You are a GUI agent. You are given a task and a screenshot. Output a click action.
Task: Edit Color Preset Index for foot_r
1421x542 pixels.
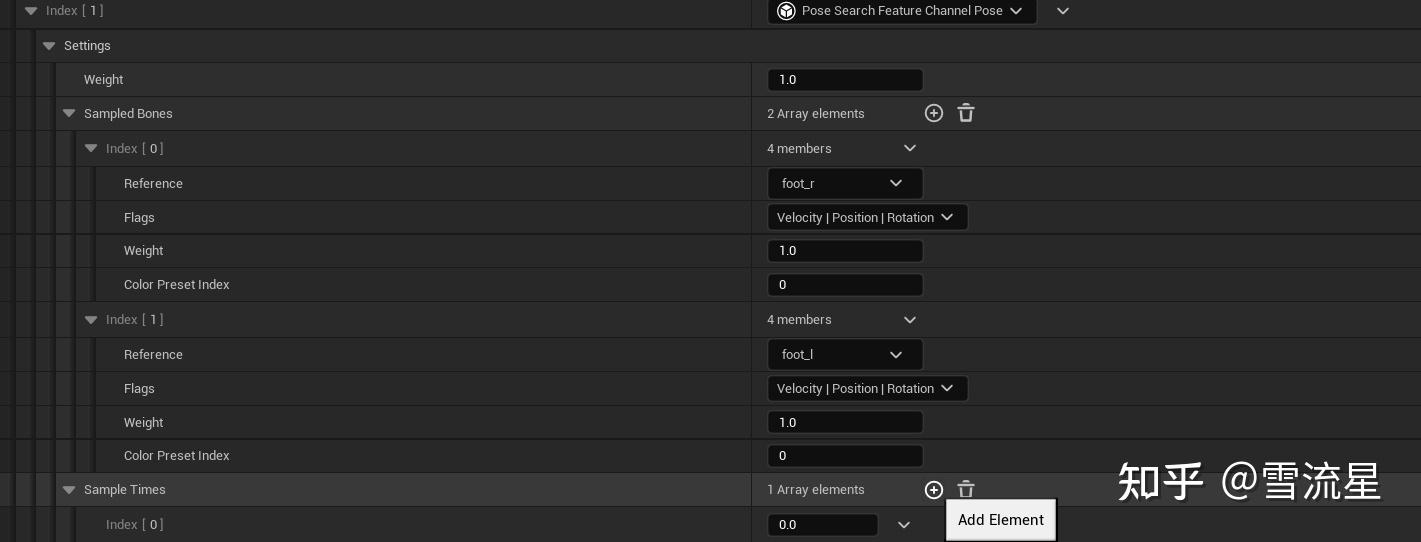[844, 285]
